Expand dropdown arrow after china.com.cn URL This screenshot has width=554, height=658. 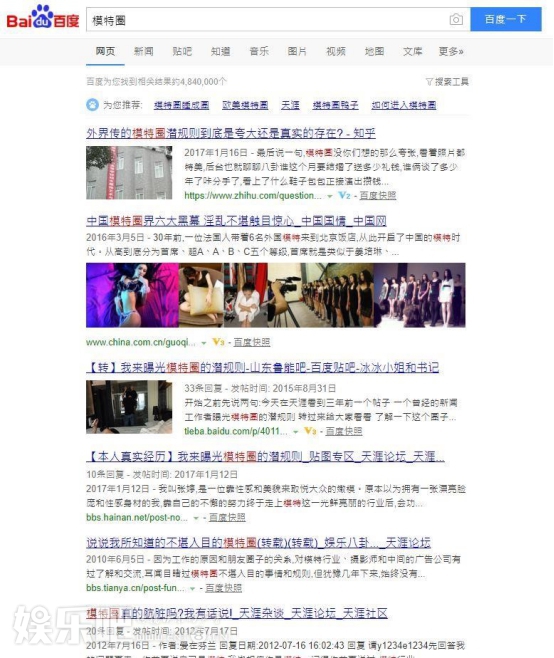click(x=204, y=343)
